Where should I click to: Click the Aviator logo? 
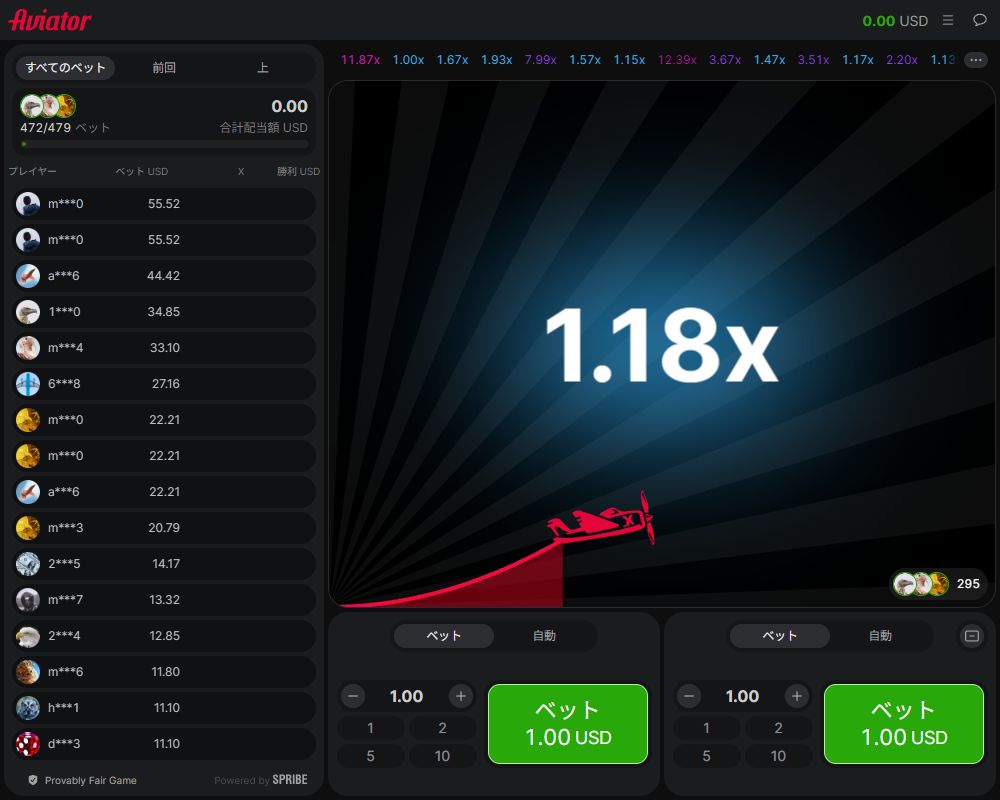click(50, 20)
